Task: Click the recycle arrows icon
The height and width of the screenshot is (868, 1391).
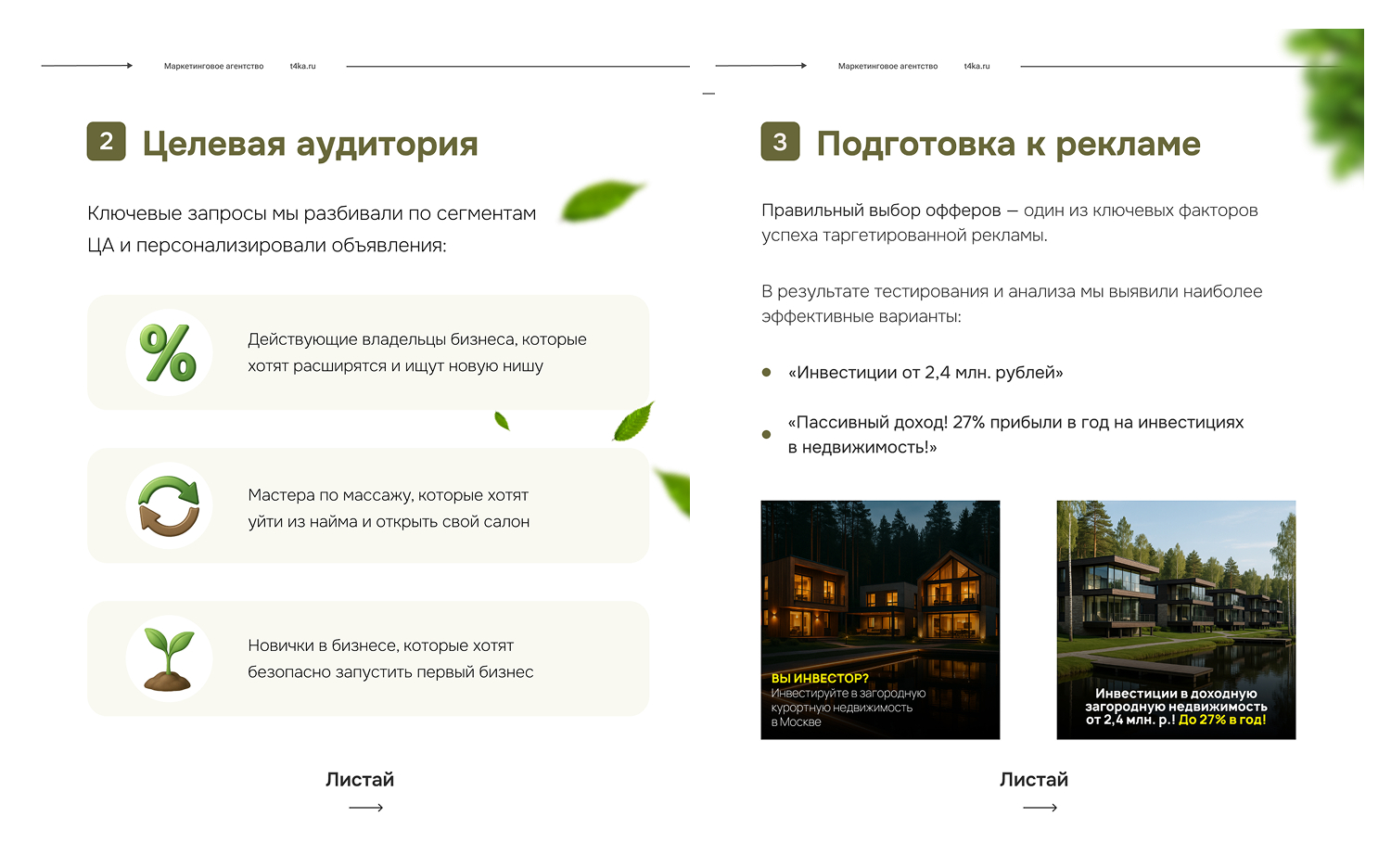Action: point(169,506)
